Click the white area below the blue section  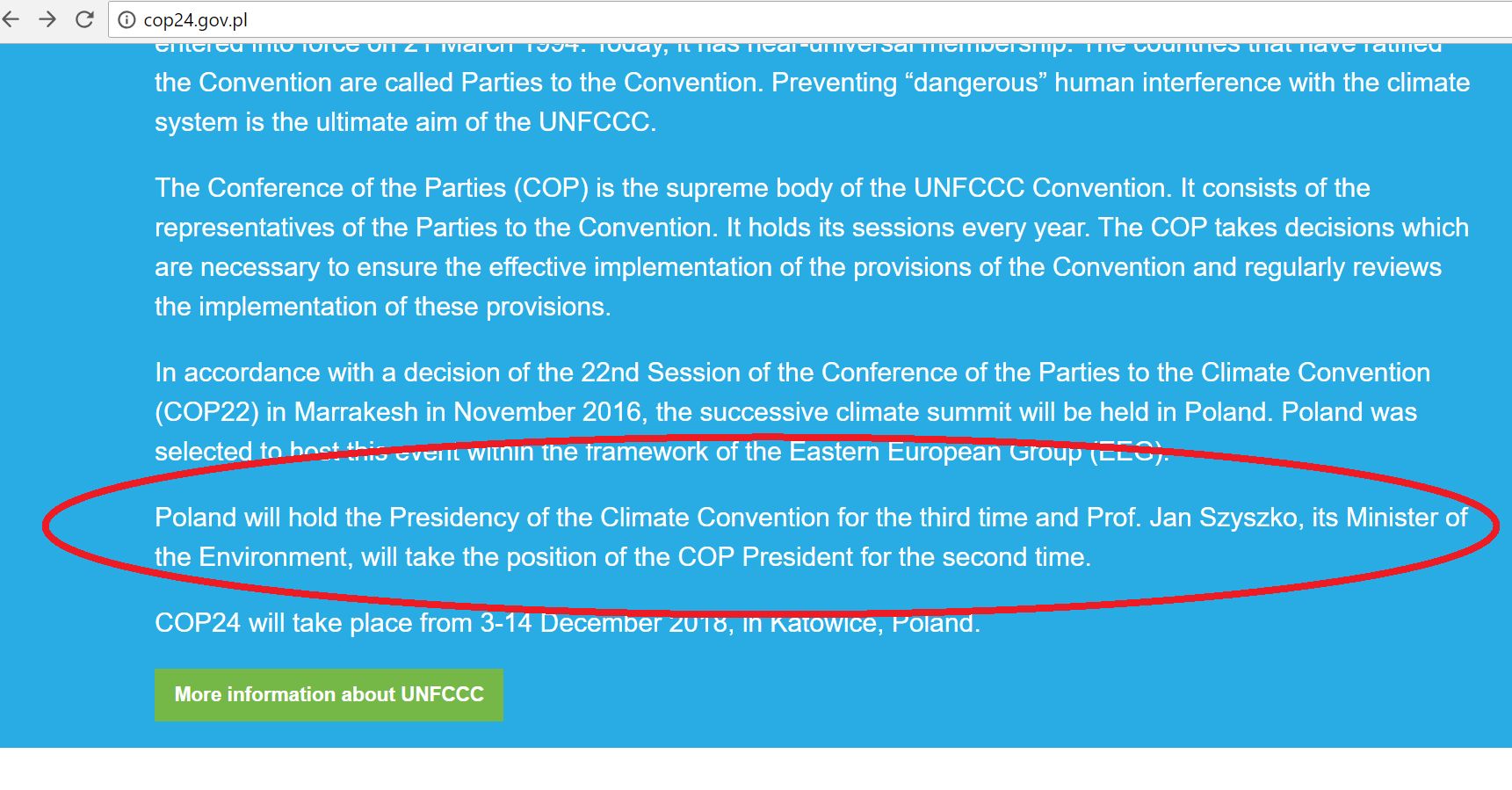point(756,769)
